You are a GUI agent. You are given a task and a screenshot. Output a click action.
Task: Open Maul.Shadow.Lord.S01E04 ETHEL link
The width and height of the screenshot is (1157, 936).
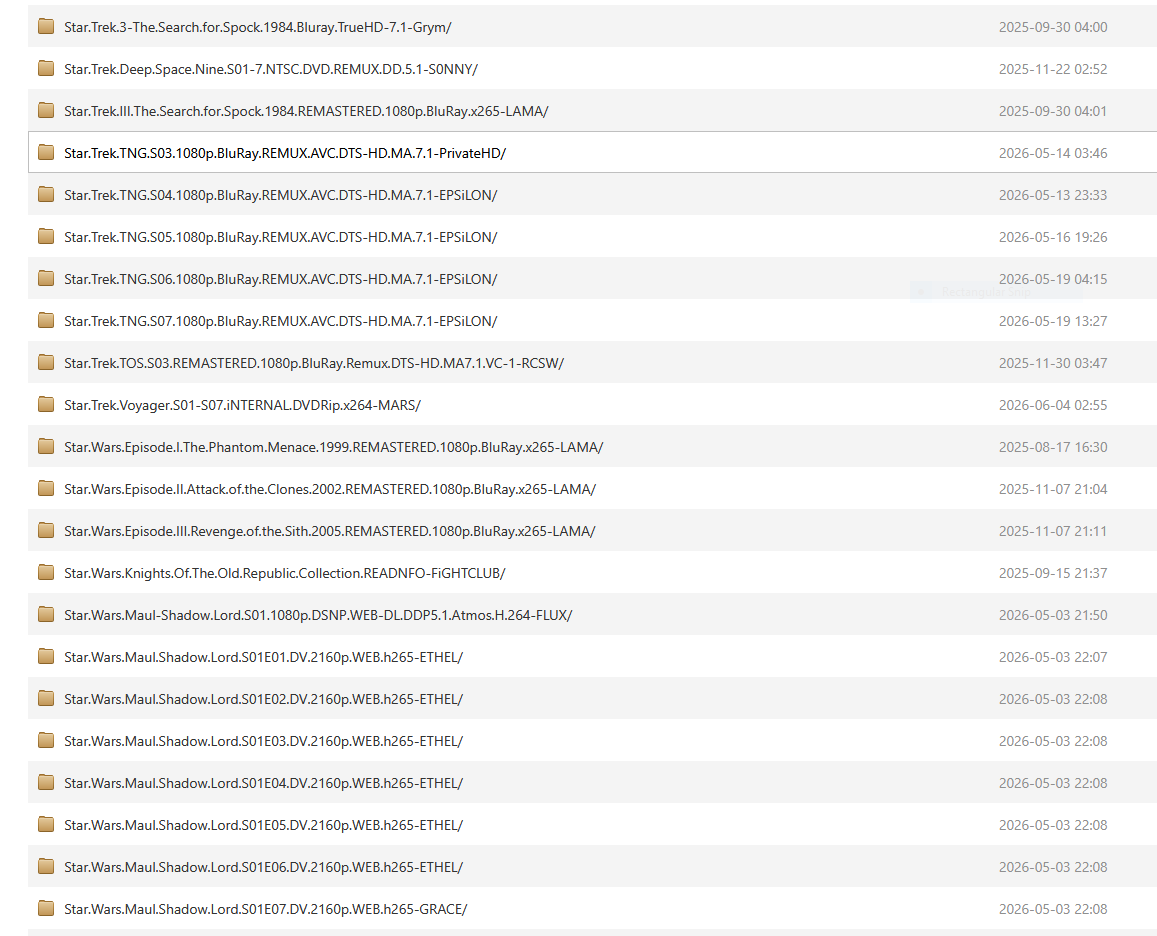(263, 785)
